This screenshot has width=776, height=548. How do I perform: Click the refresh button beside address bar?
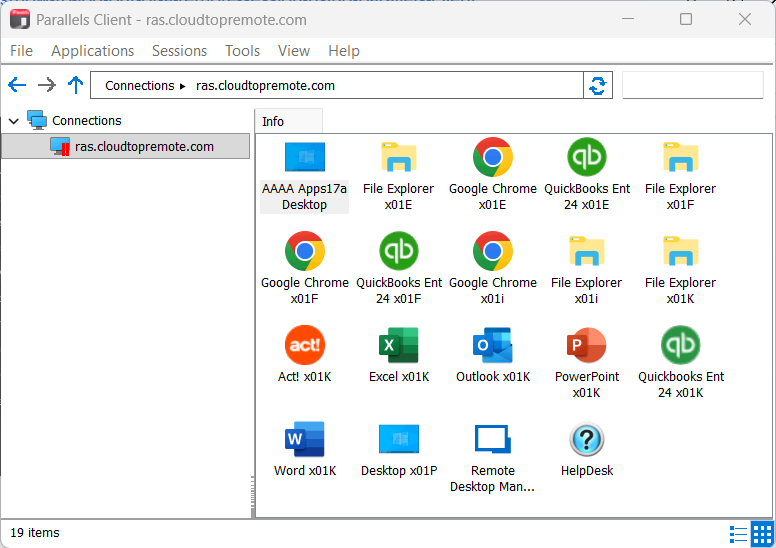click(x=598, y=86)
